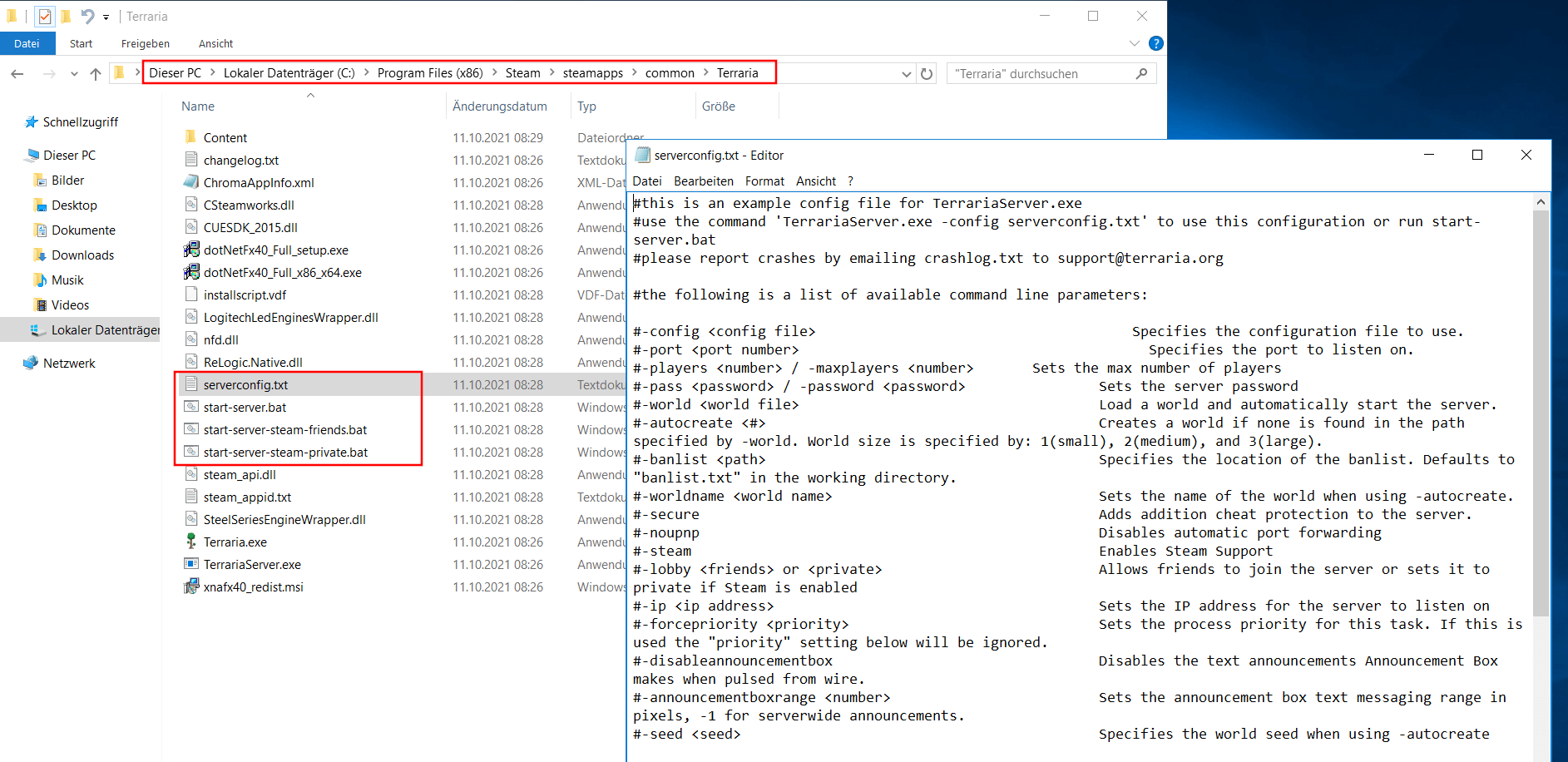Click the search magnifier icon

coord(1141,74)
